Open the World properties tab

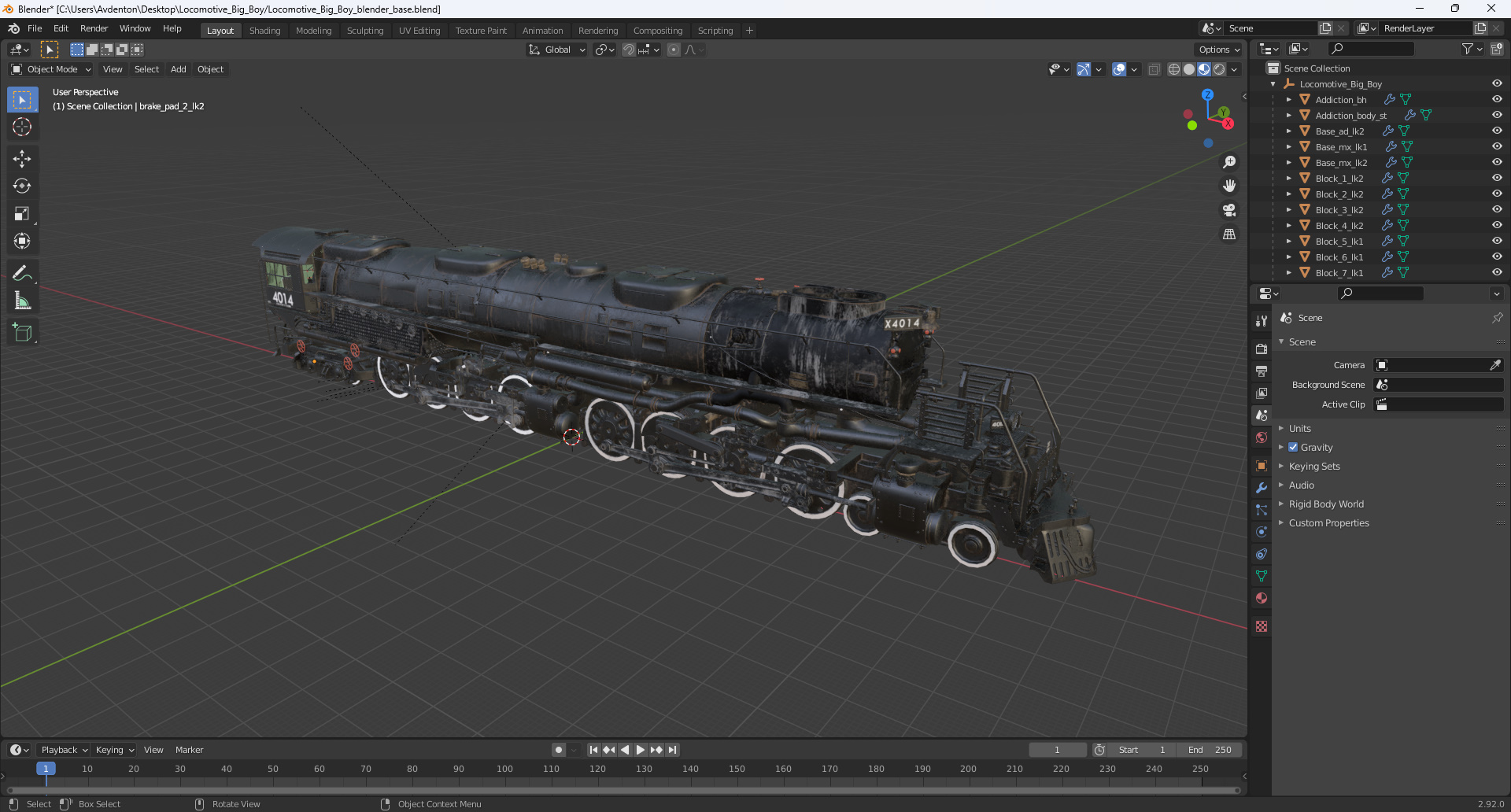coord(1262,437)
